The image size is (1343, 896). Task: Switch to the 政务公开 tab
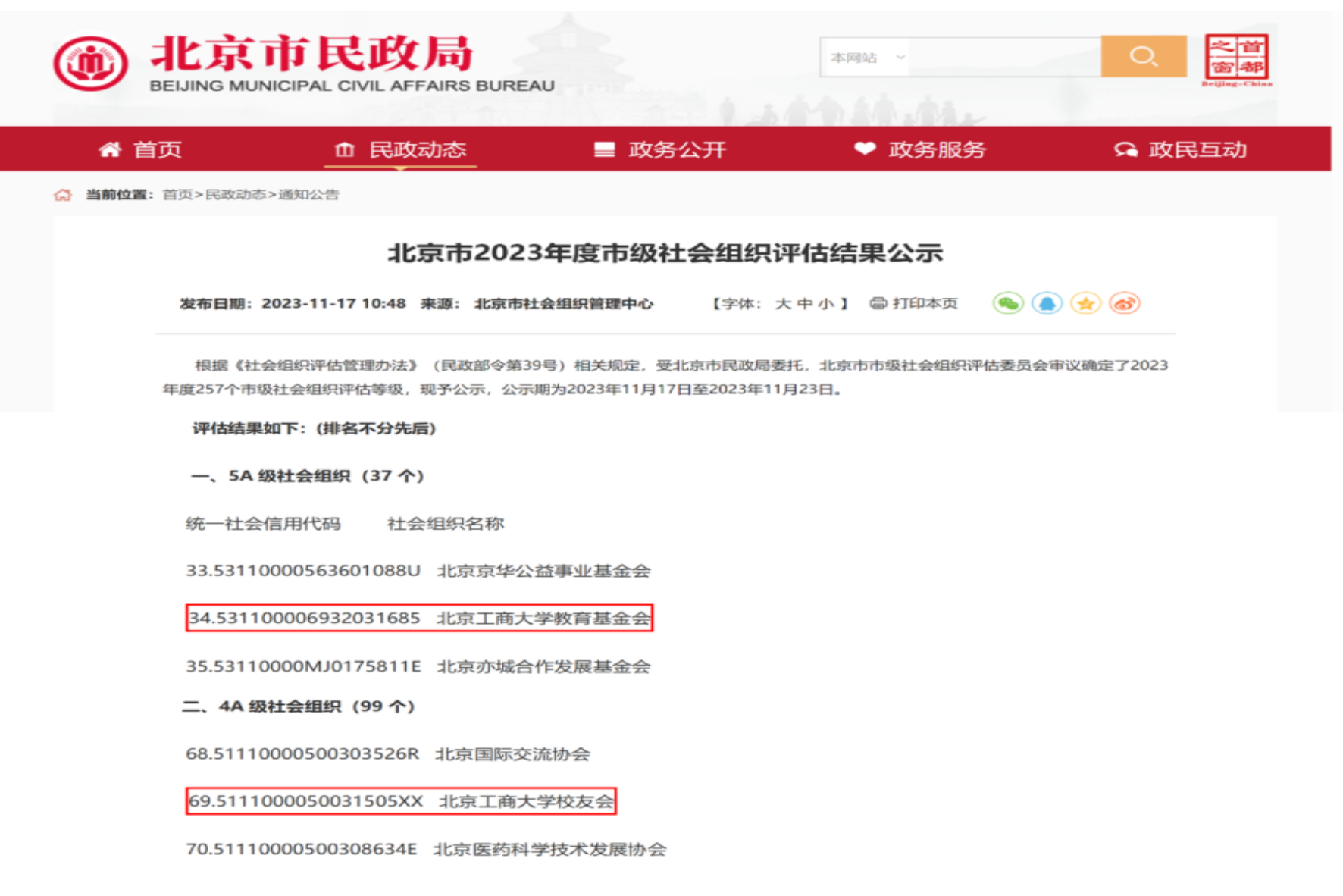[x=675, y=149]
